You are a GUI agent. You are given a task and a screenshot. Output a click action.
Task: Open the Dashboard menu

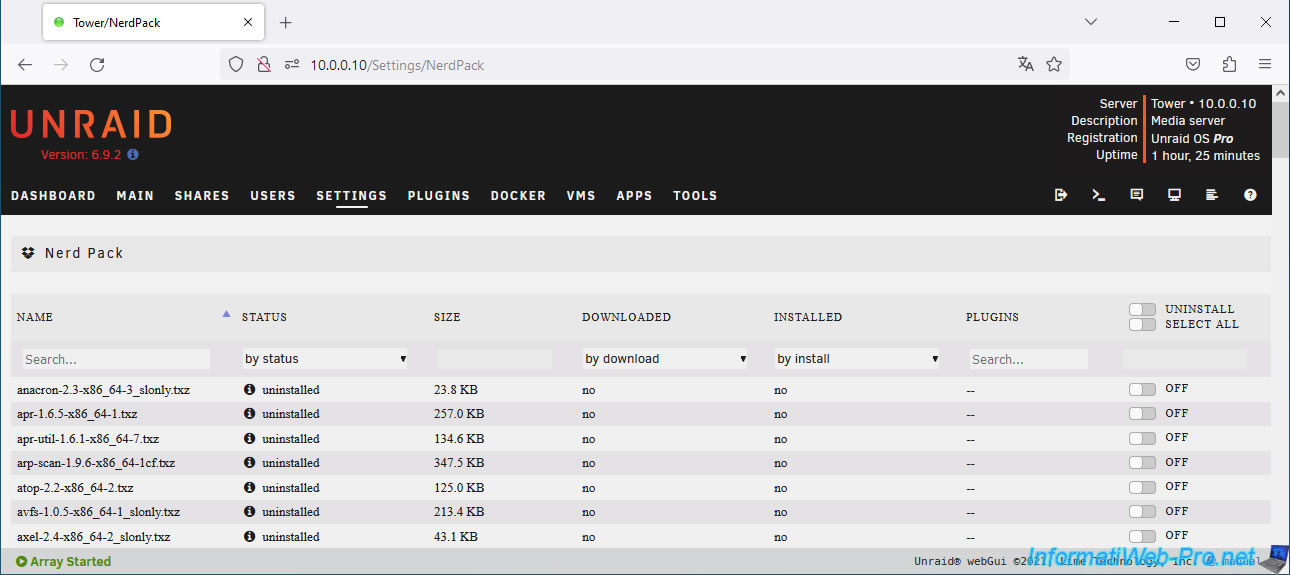pos(53,195)
